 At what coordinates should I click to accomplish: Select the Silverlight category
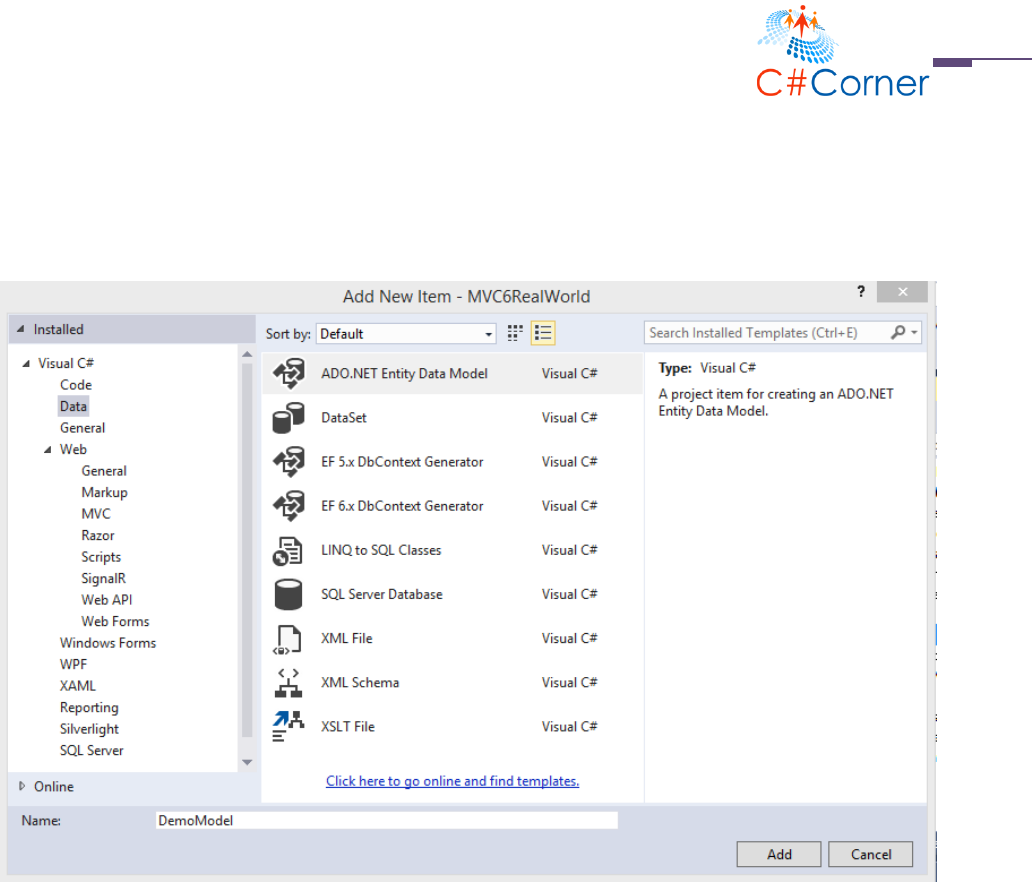tap(89, 729)
